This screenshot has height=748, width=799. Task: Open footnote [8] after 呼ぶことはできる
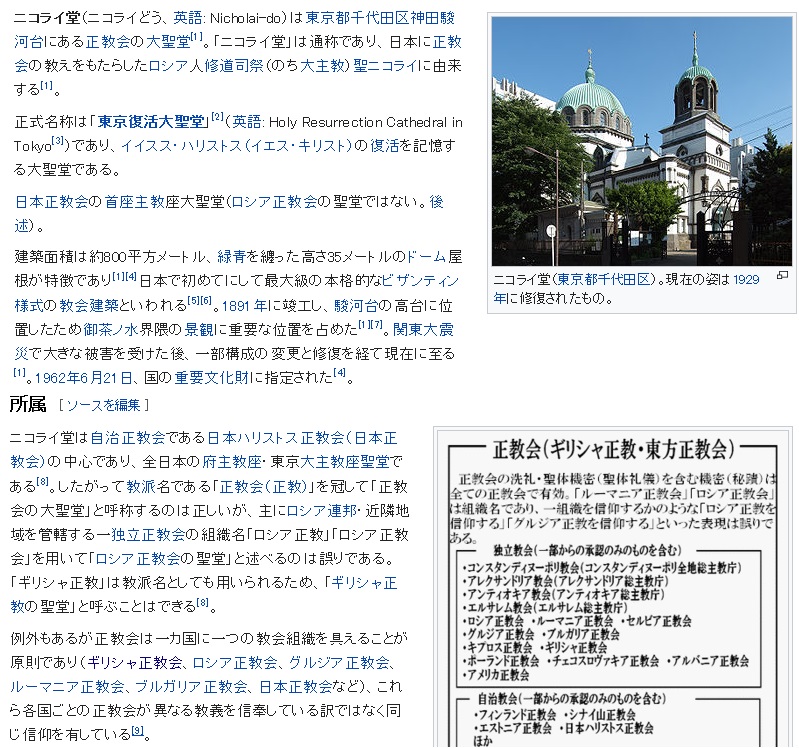tap(203, 602)
